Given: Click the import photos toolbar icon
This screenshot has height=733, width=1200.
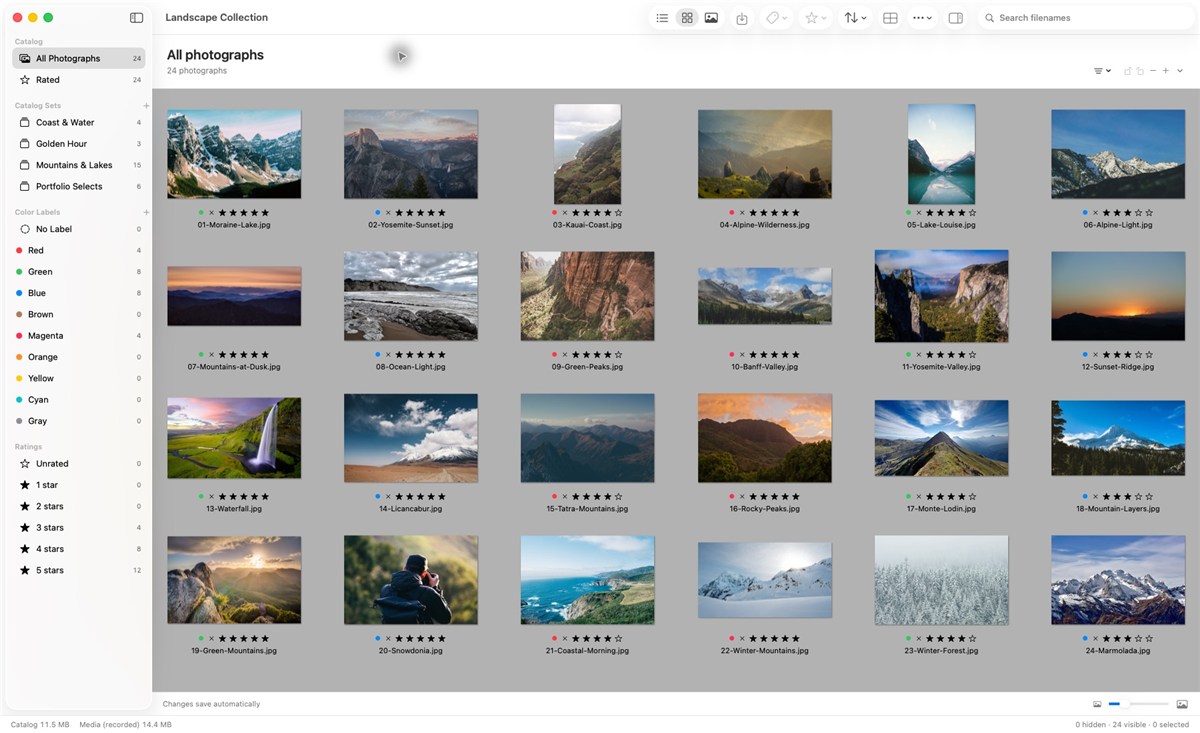Looking at the screenshot, I should [x=742, y=18].
